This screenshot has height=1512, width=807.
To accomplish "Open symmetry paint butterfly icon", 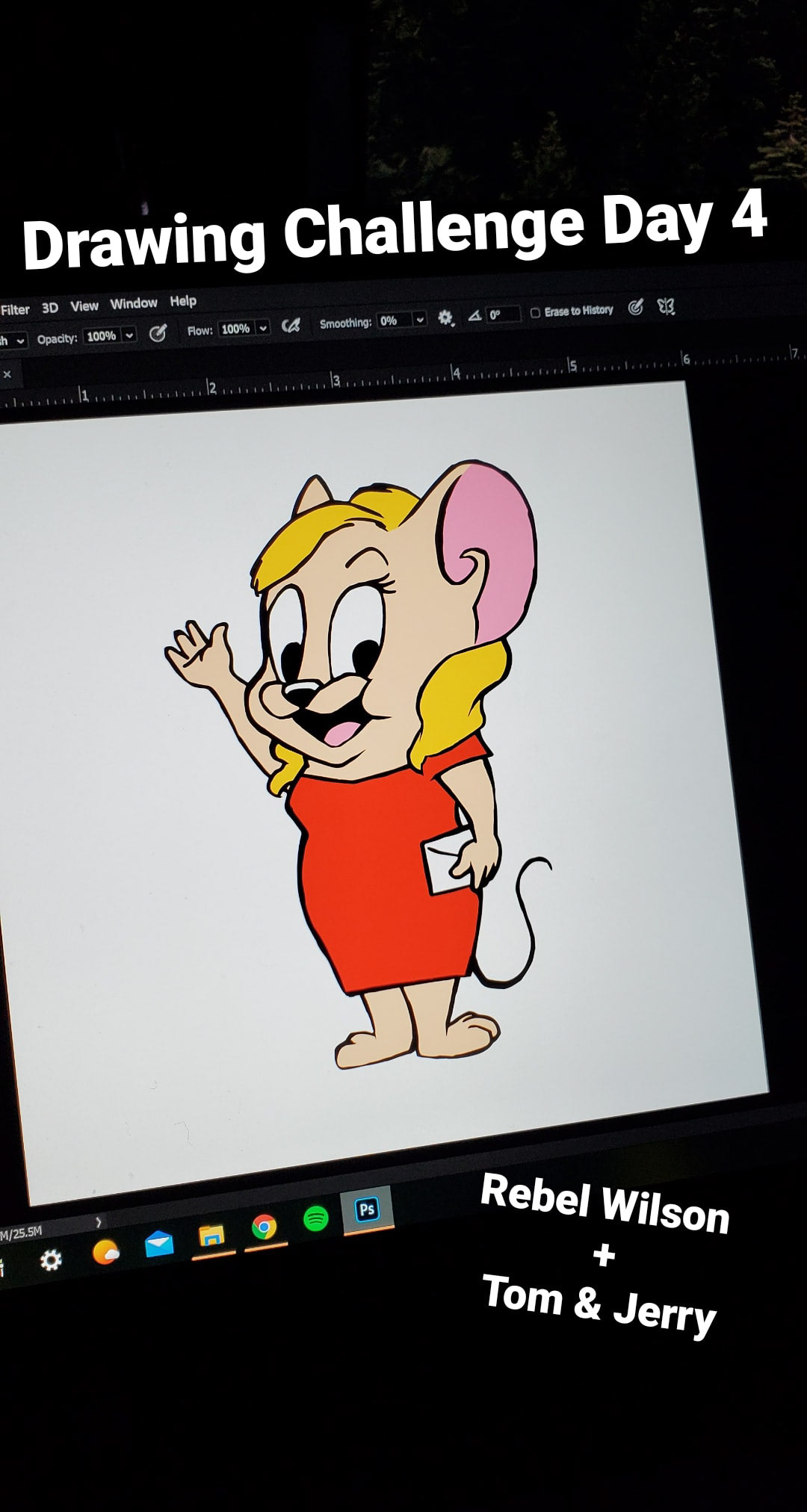I will [x=666, y=306].
